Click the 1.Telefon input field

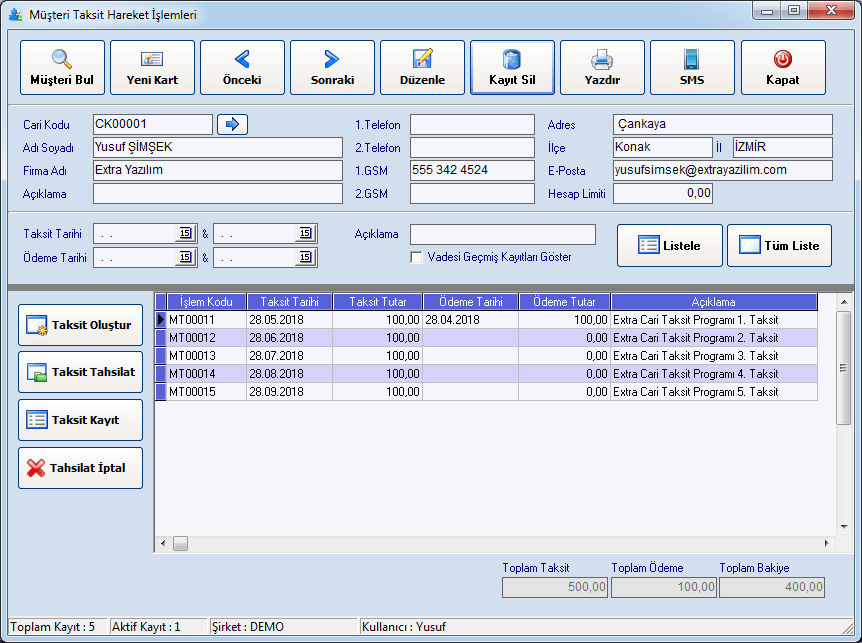pos(472,124)
